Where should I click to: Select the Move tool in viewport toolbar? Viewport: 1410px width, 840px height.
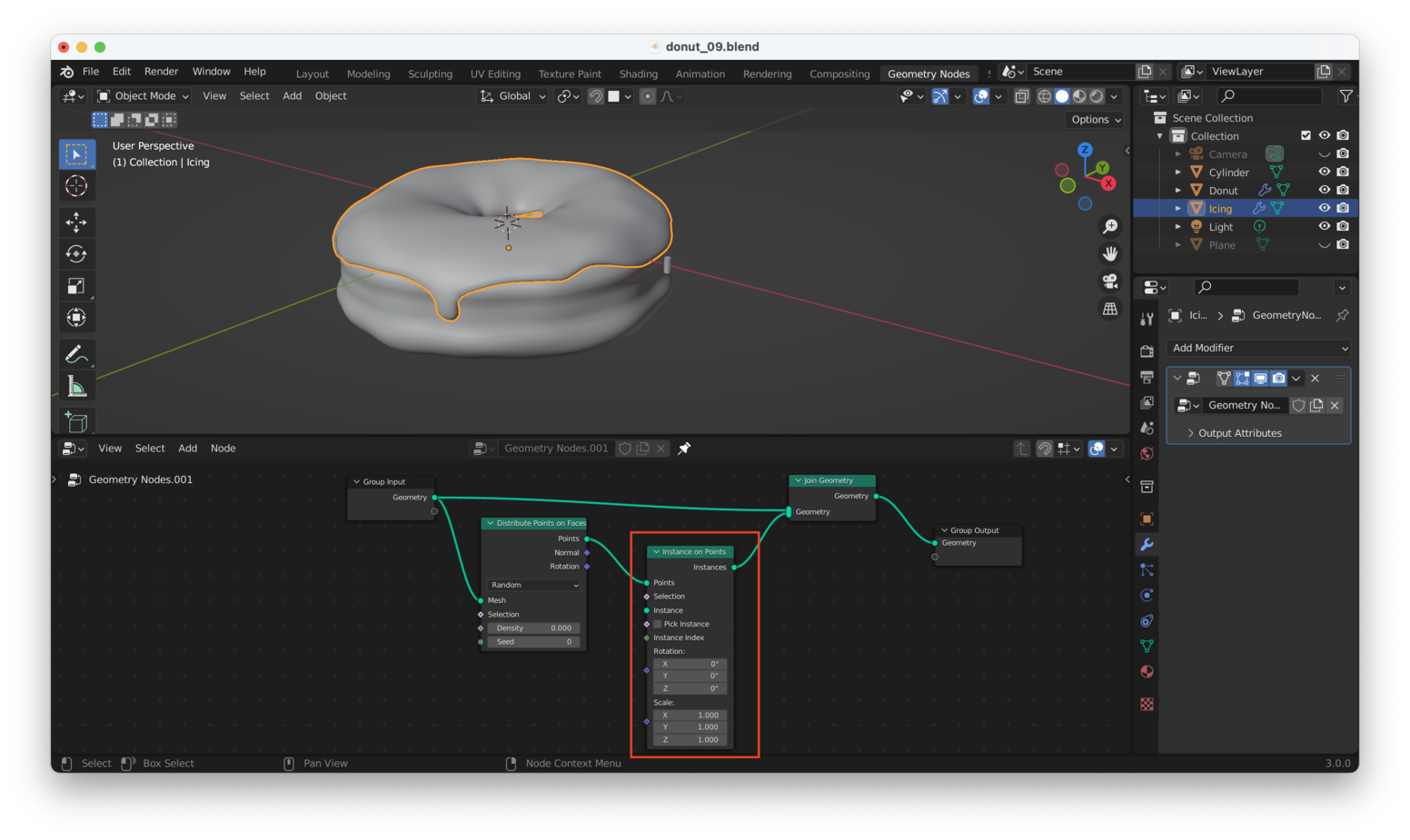[x=77, y=222]
